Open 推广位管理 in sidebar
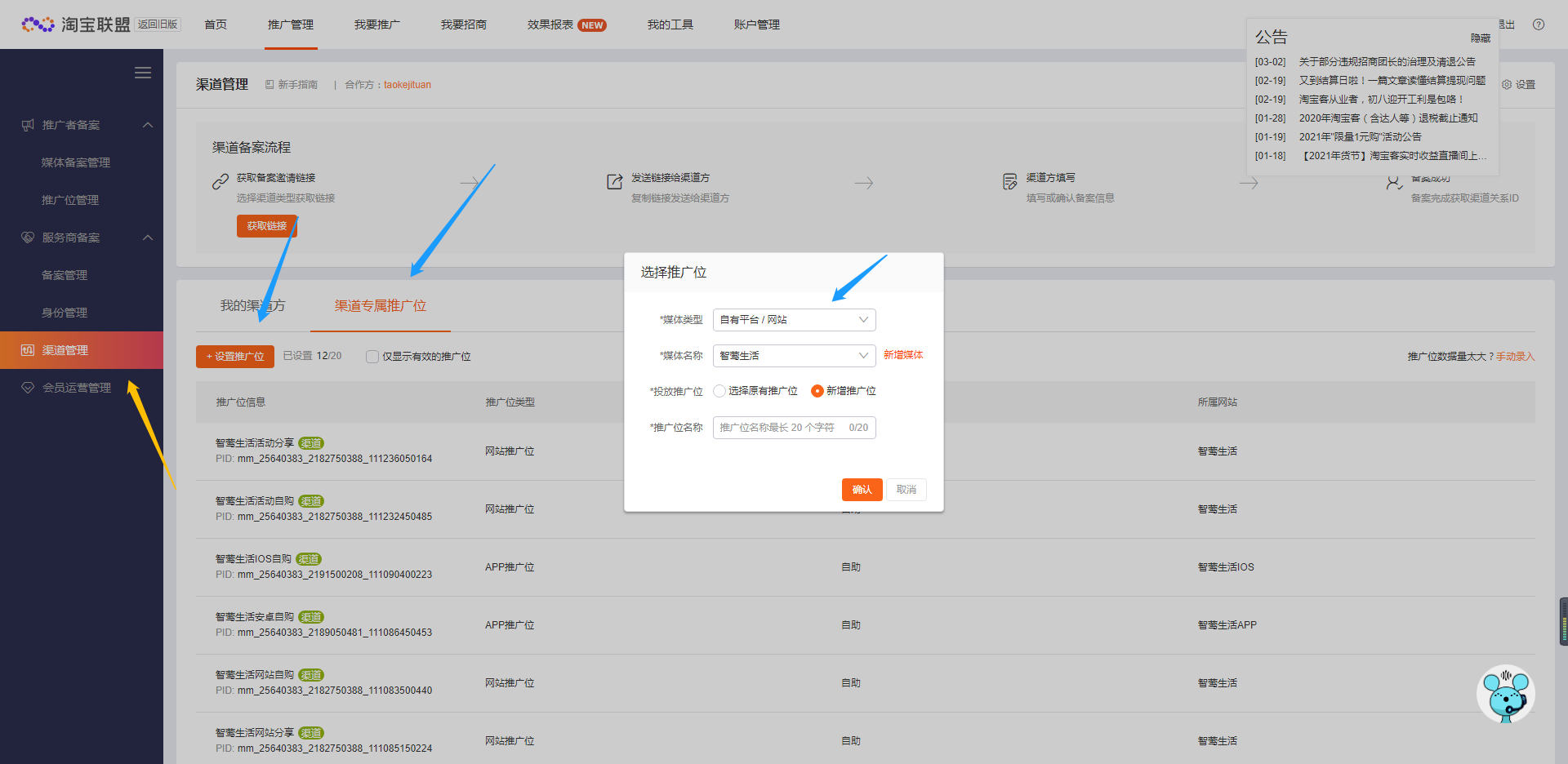Screen dimensions: 1568x764 70,200
